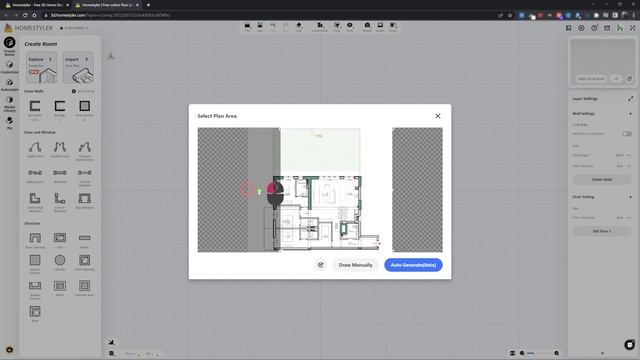640x360 pixels.
Task: Expand the Layer Settings panel
Action: [630, 99]
